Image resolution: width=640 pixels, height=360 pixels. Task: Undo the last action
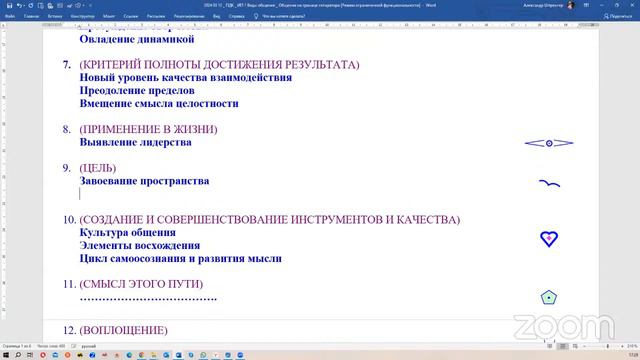coord(19,6)
